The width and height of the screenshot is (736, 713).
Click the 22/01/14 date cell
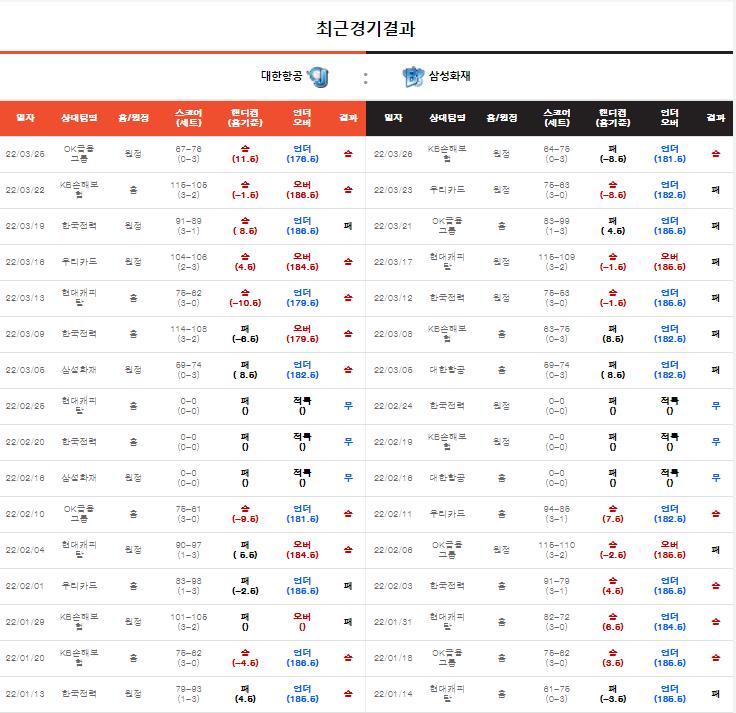coord(393,694)
